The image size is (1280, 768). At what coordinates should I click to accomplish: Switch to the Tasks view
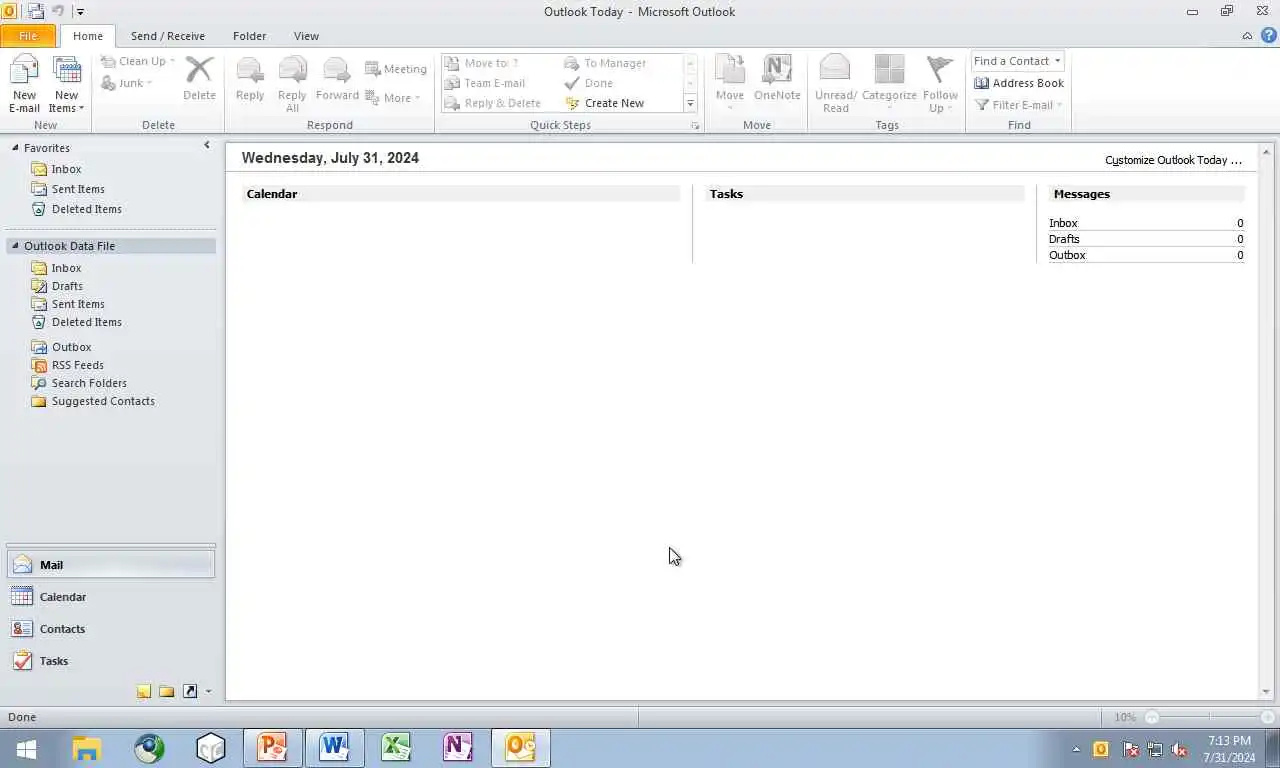[110, 661]
